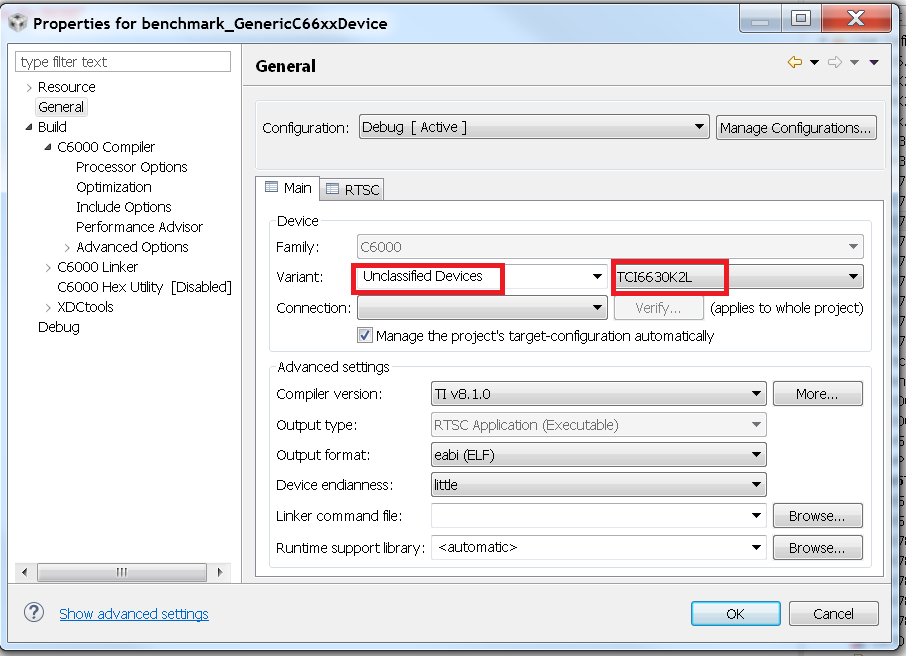This screenshot has height=656, width=906.
Task: Open the forward history dropdown arrow
Action: (855, 62)
